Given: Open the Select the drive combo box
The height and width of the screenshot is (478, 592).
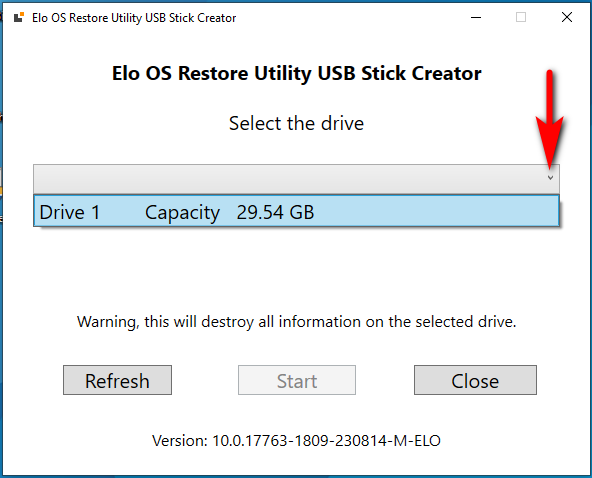Looking at the screenshot, I should pyautogui.click(x=296, y=179).
